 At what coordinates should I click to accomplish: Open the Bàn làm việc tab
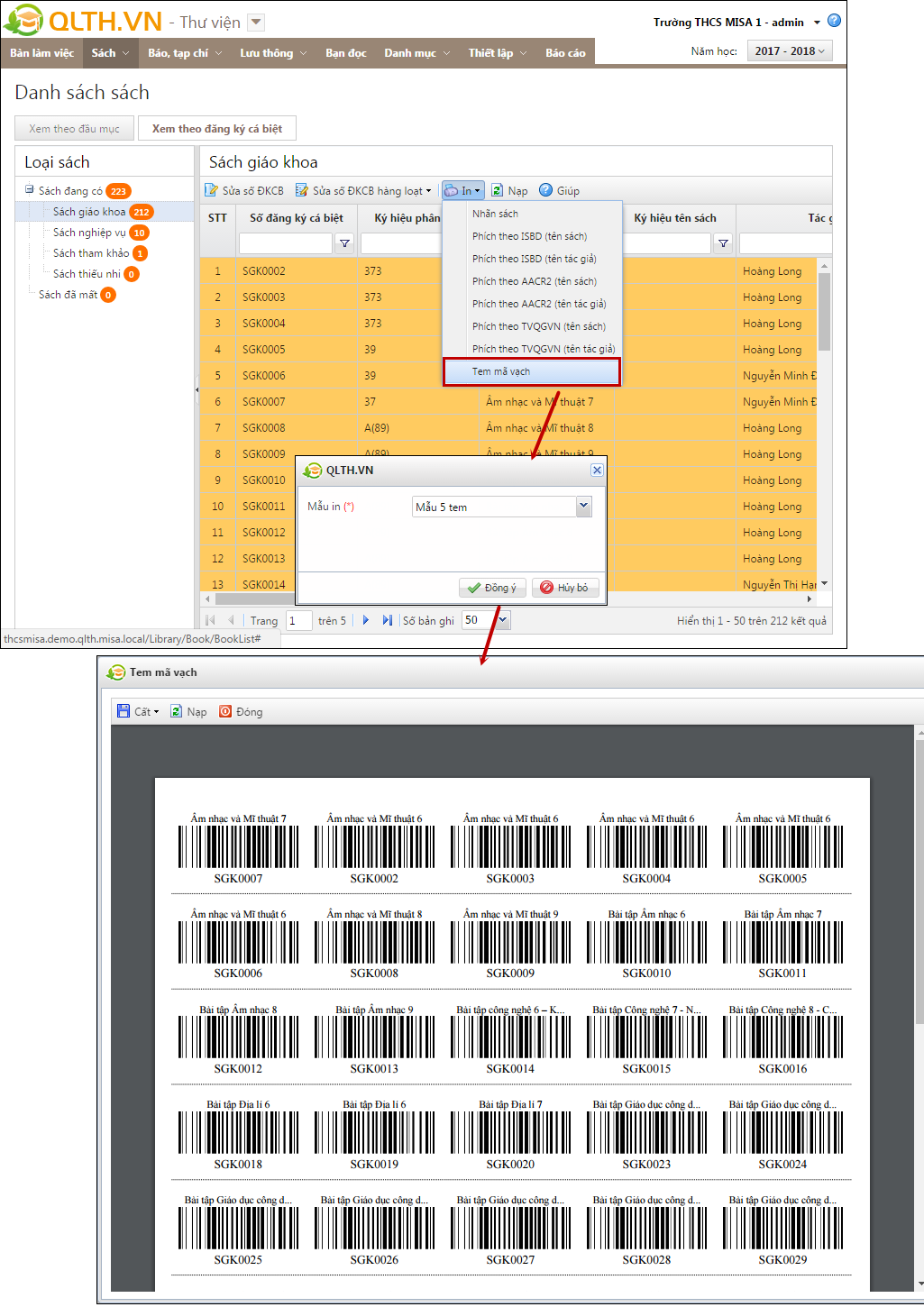(x=41, y=52)
